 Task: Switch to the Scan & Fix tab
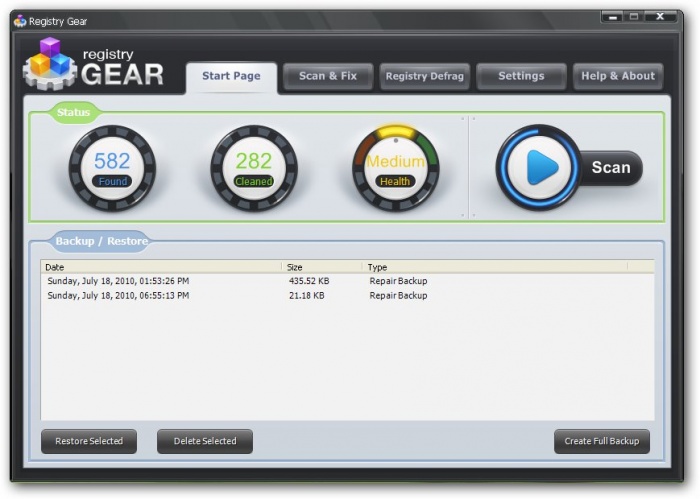pos(328,76)
